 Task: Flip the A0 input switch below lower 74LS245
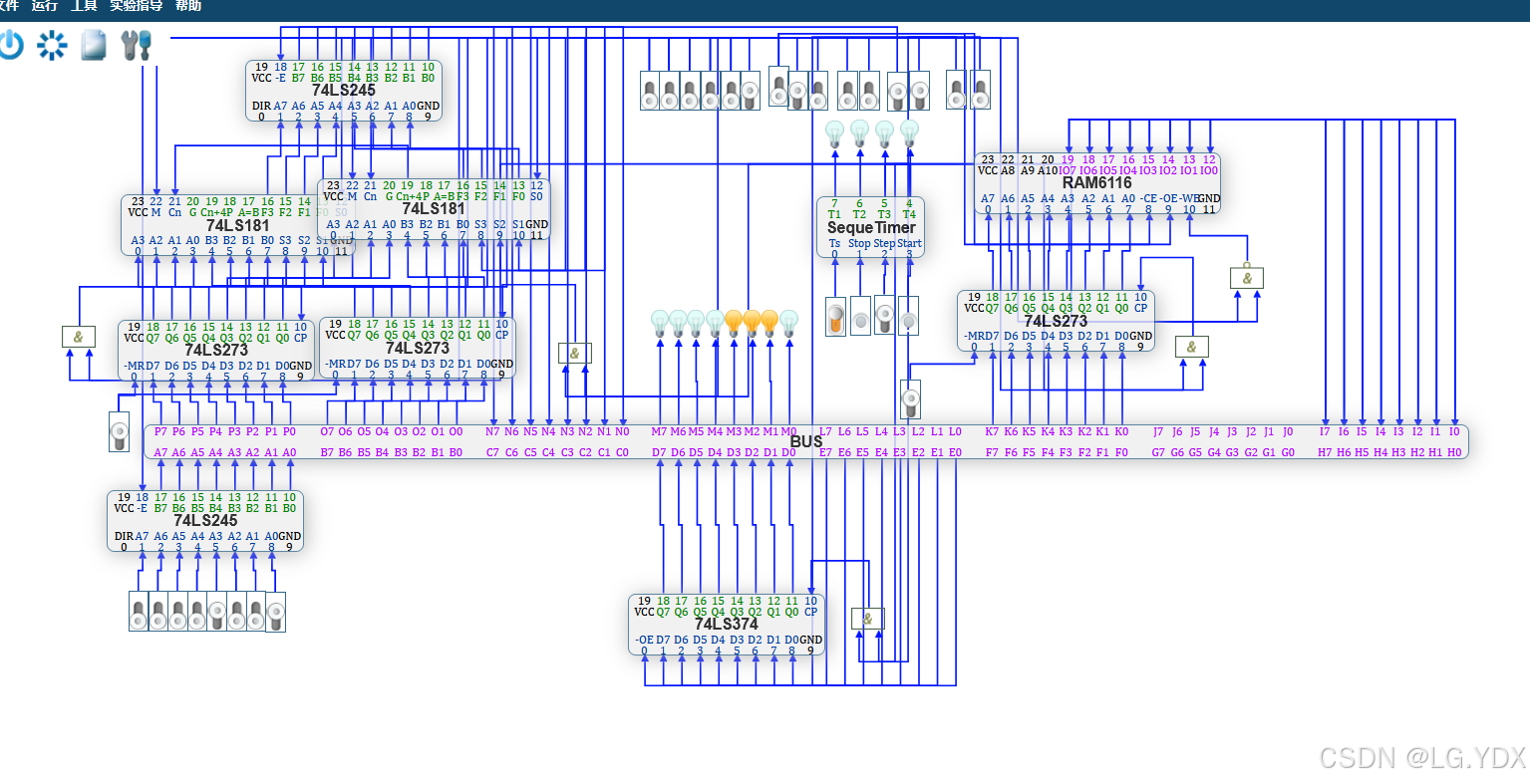tap(275, 612)
